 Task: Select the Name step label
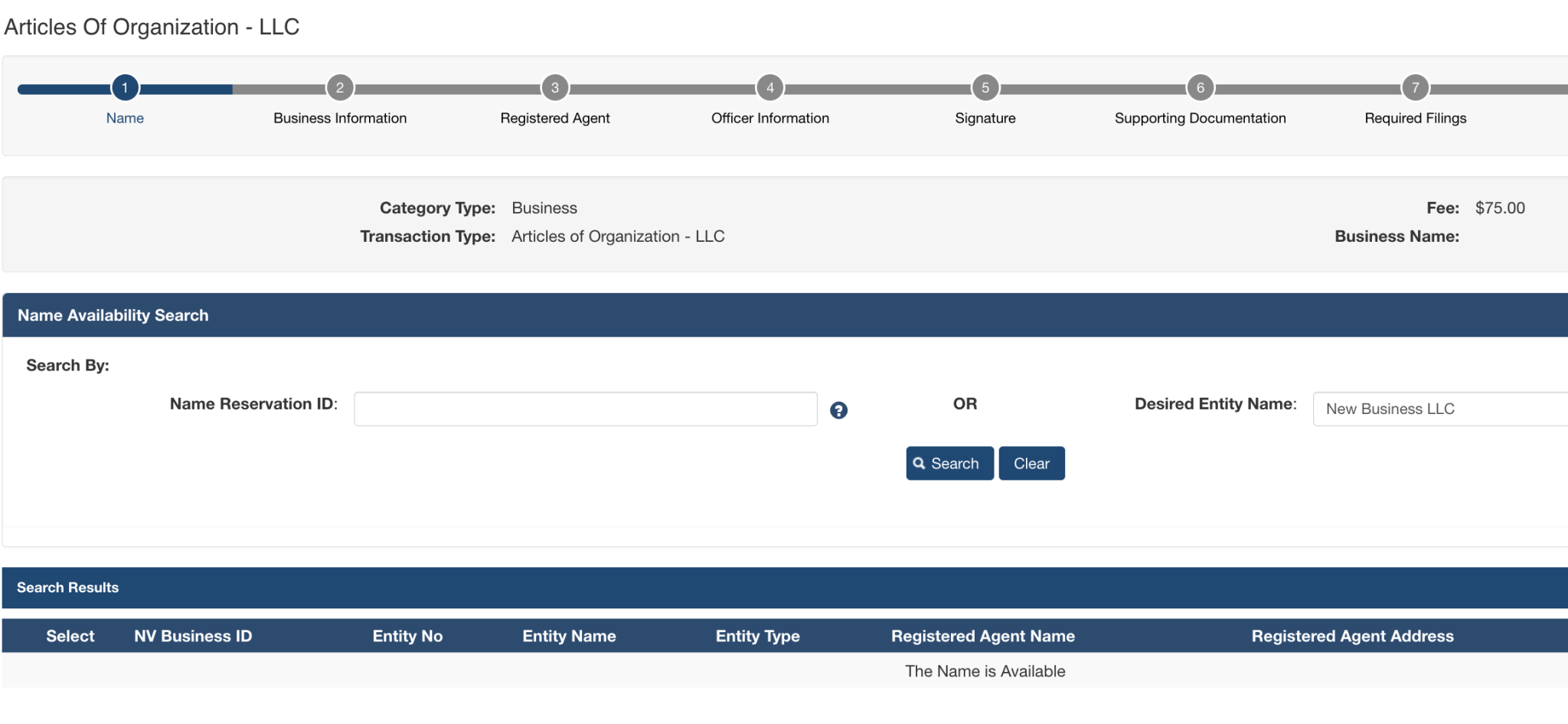point(125,118)
